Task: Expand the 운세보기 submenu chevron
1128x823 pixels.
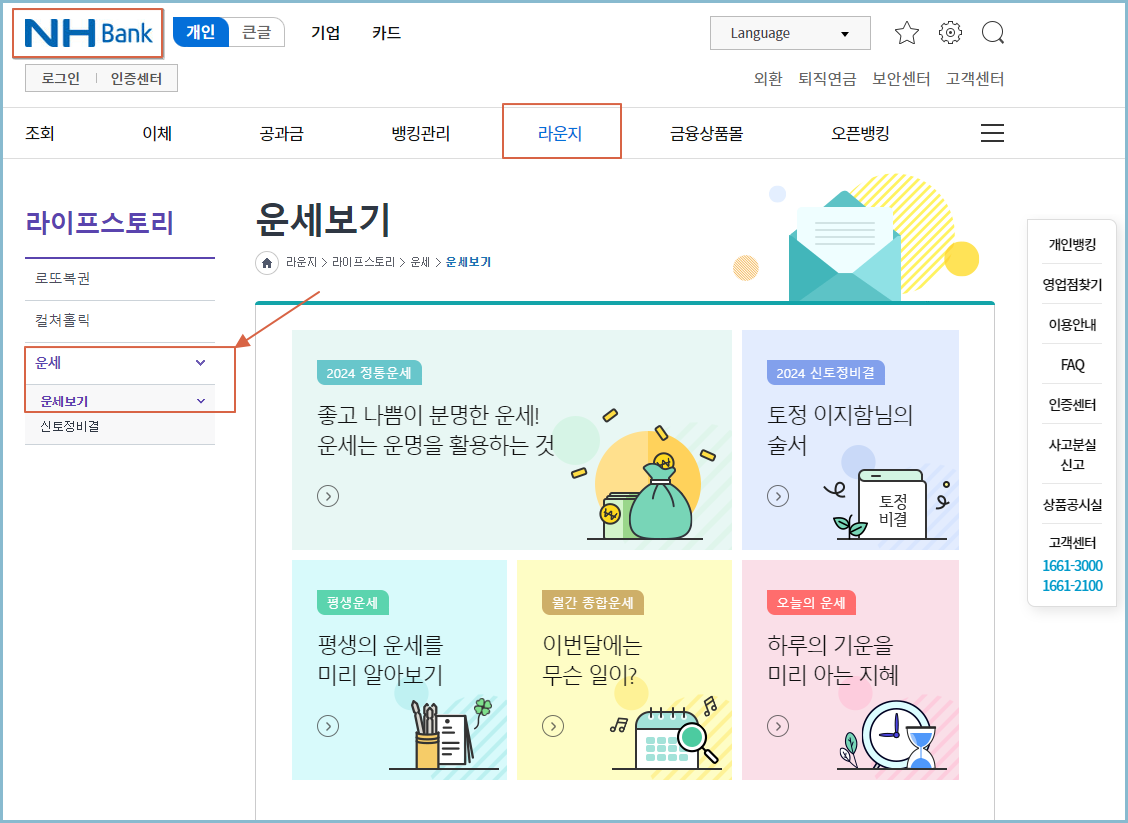Action: tap(200, 399)
